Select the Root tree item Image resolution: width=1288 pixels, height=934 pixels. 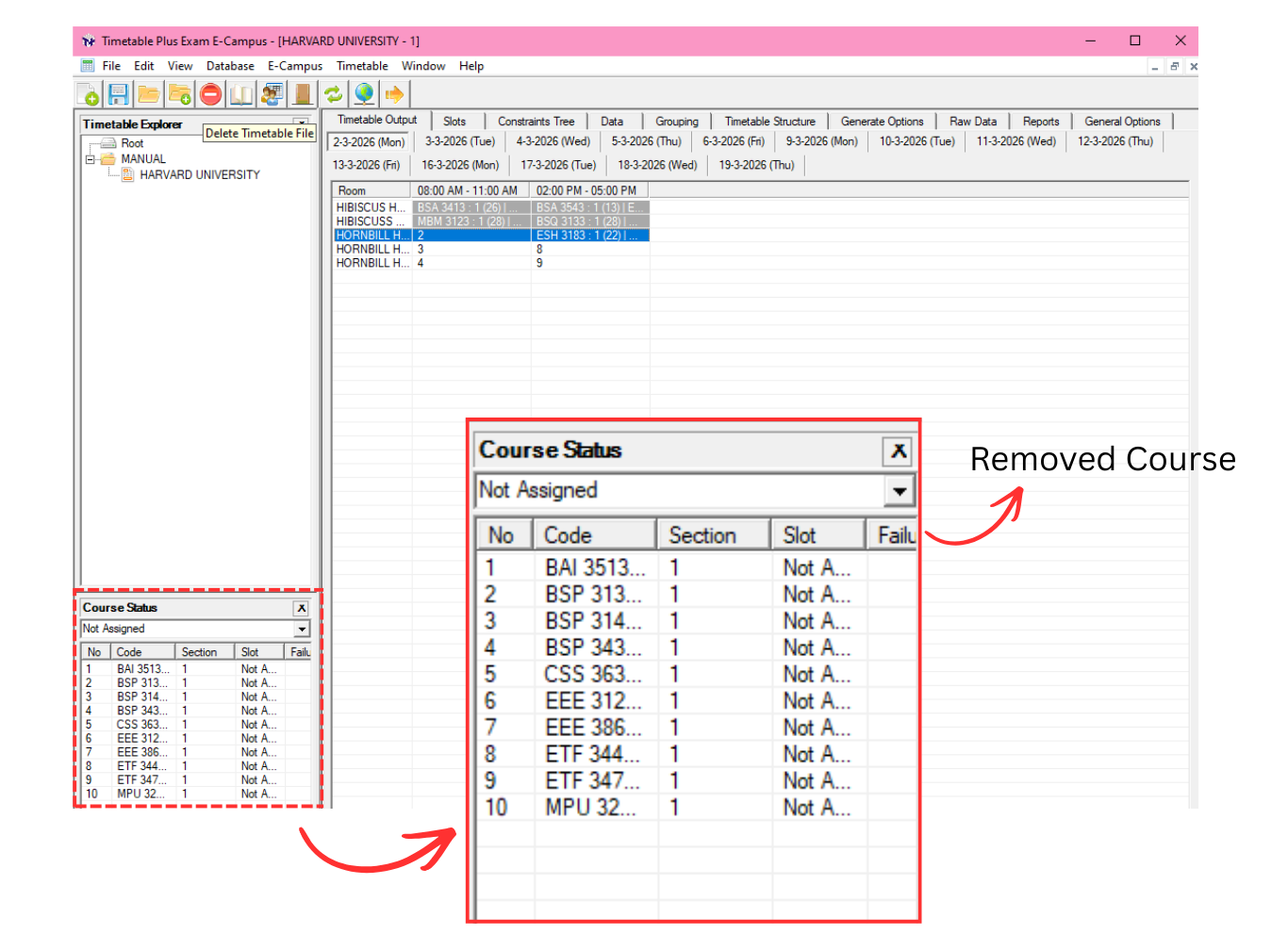tap(132, 143)
